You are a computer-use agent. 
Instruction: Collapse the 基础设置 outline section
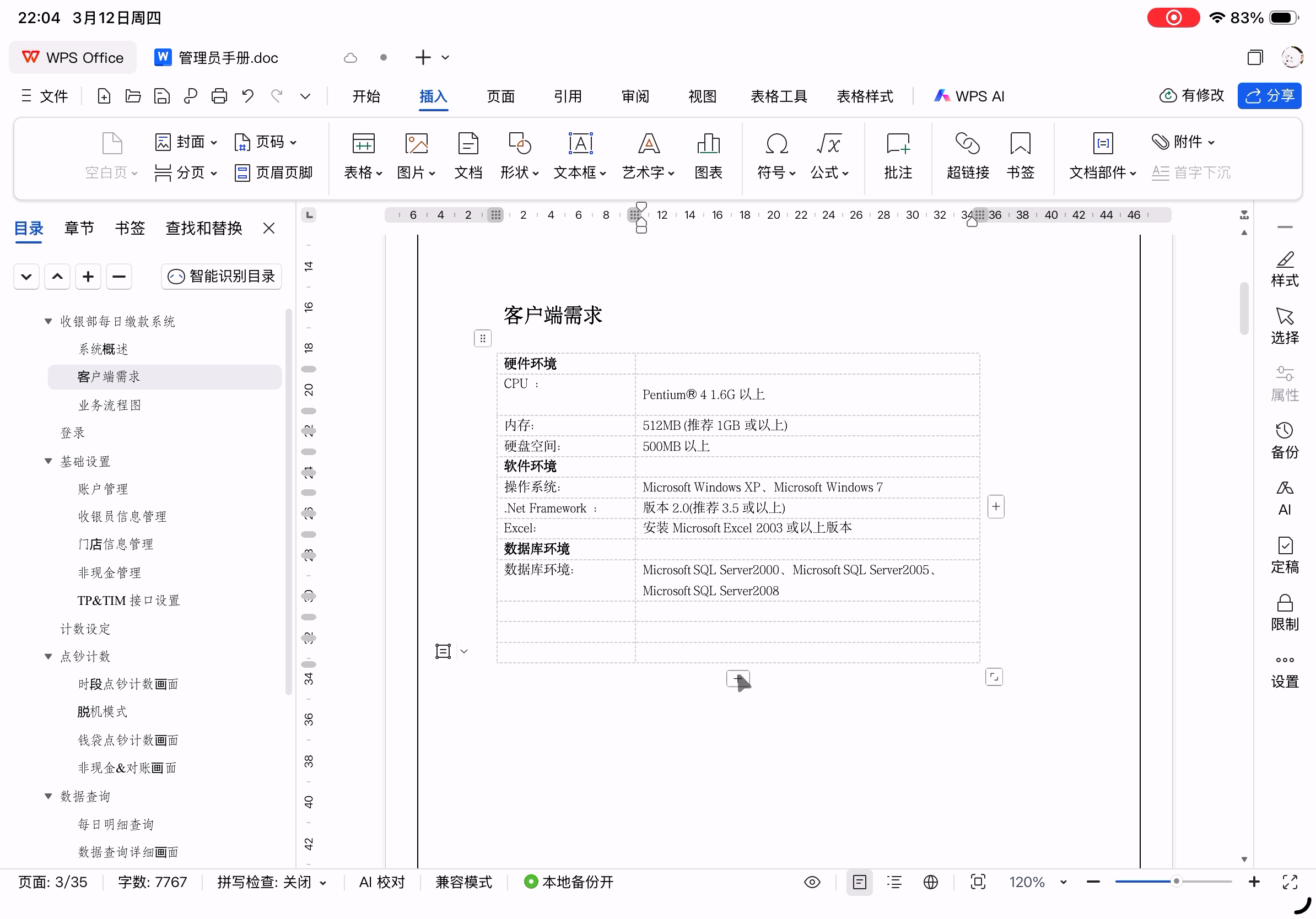[48, 461]
